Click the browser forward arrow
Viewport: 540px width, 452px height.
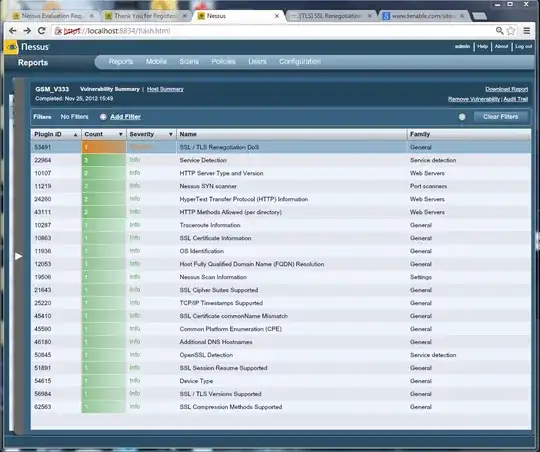(x=27, y=31)
